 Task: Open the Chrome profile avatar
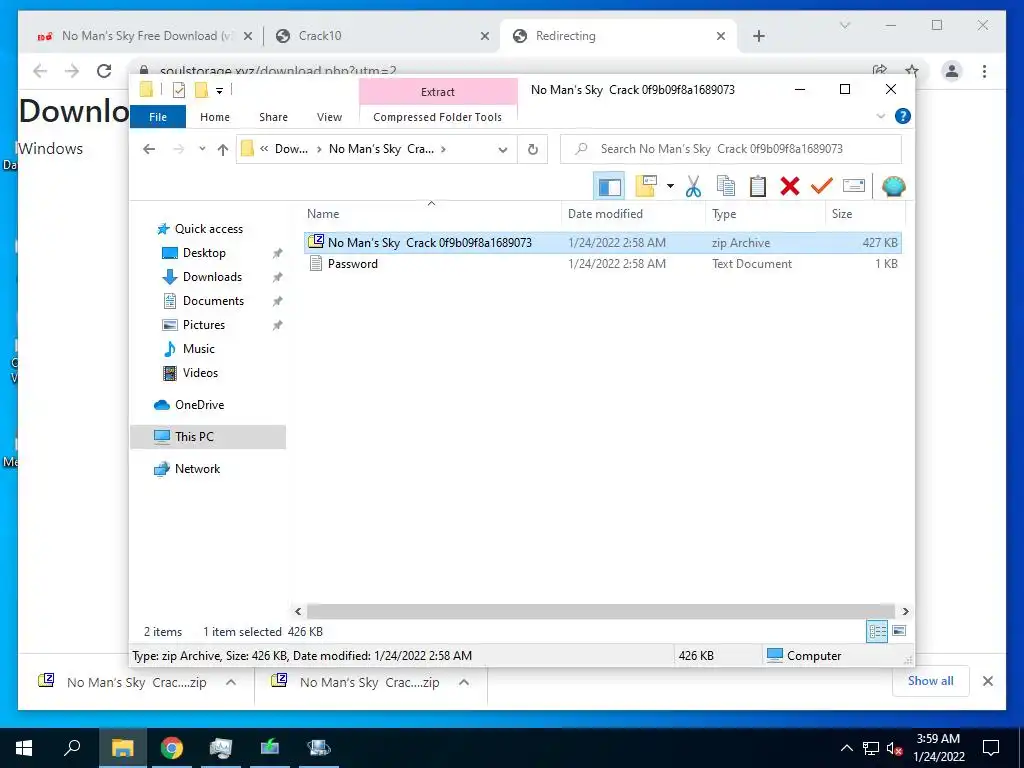point(952,71)
